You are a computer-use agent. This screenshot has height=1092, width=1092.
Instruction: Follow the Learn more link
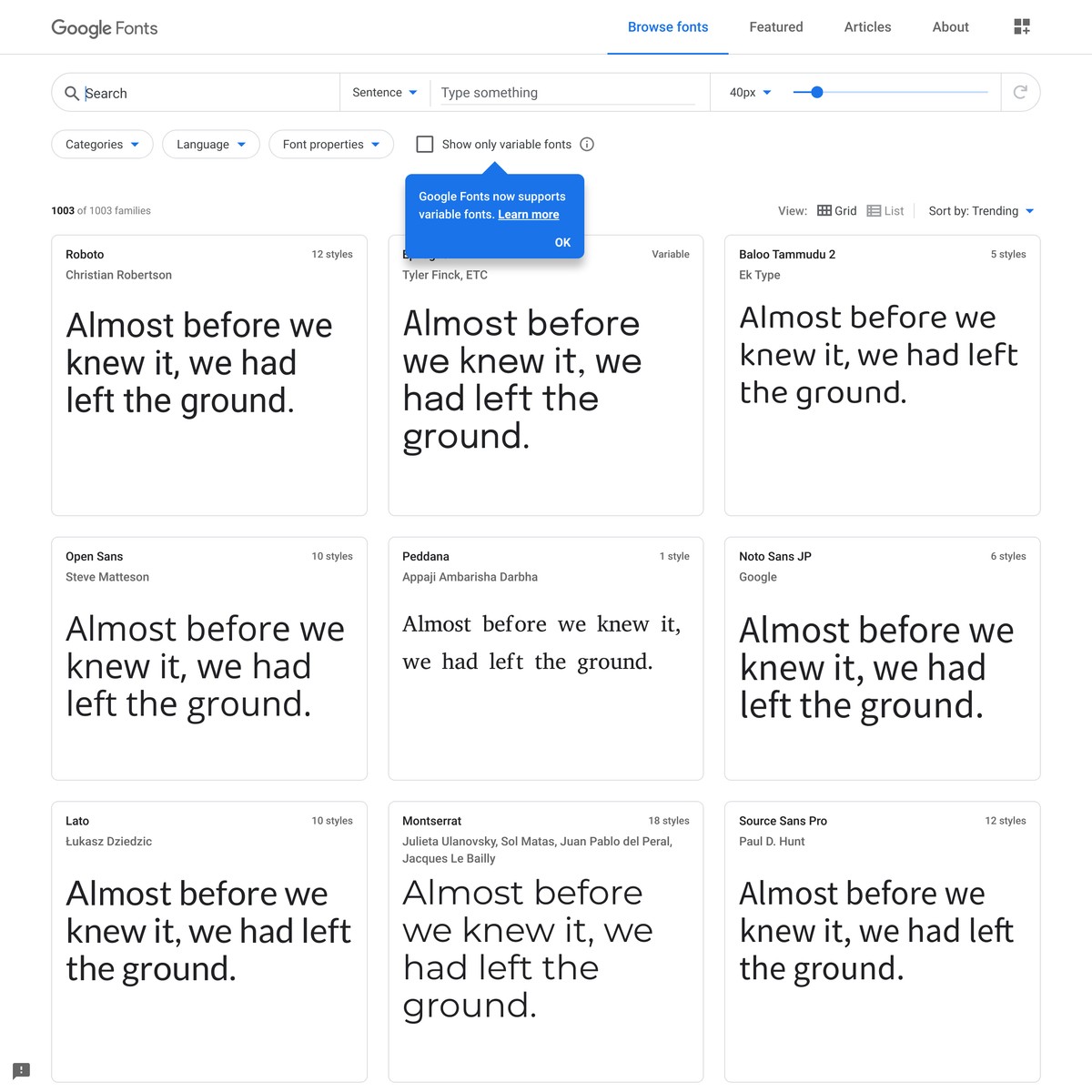point(529,215)
